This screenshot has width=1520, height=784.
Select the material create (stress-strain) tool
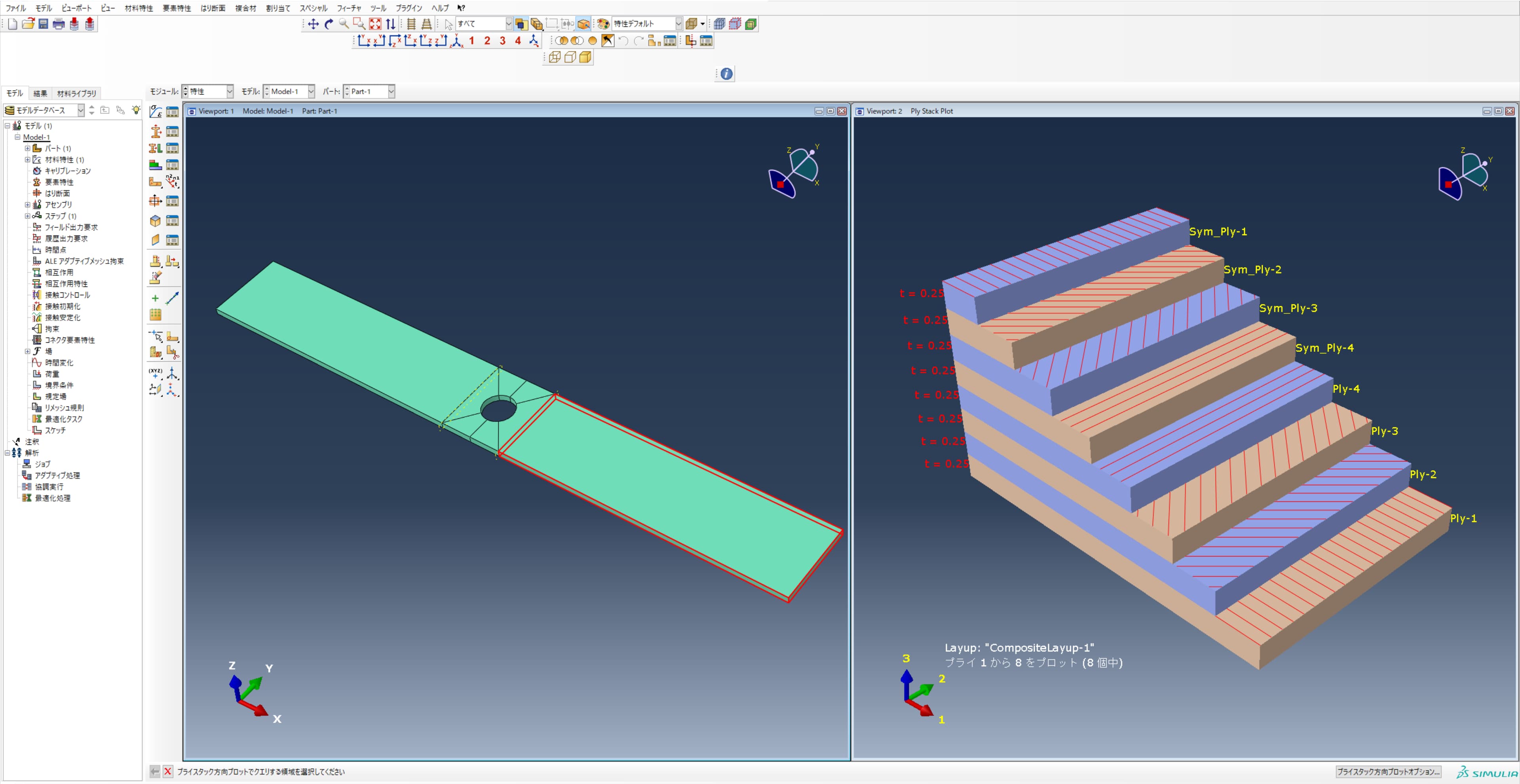[x=156, y=112]
